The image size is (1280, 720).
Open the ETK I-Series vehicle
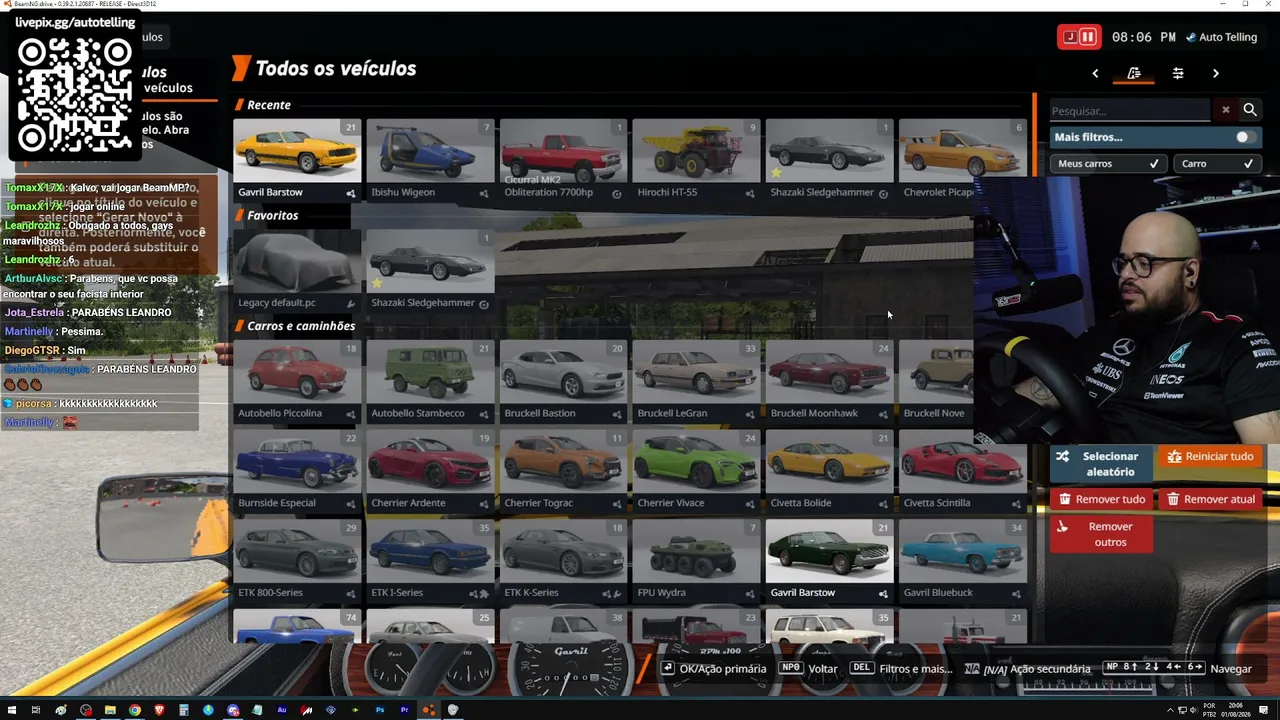tap(430, 561)
